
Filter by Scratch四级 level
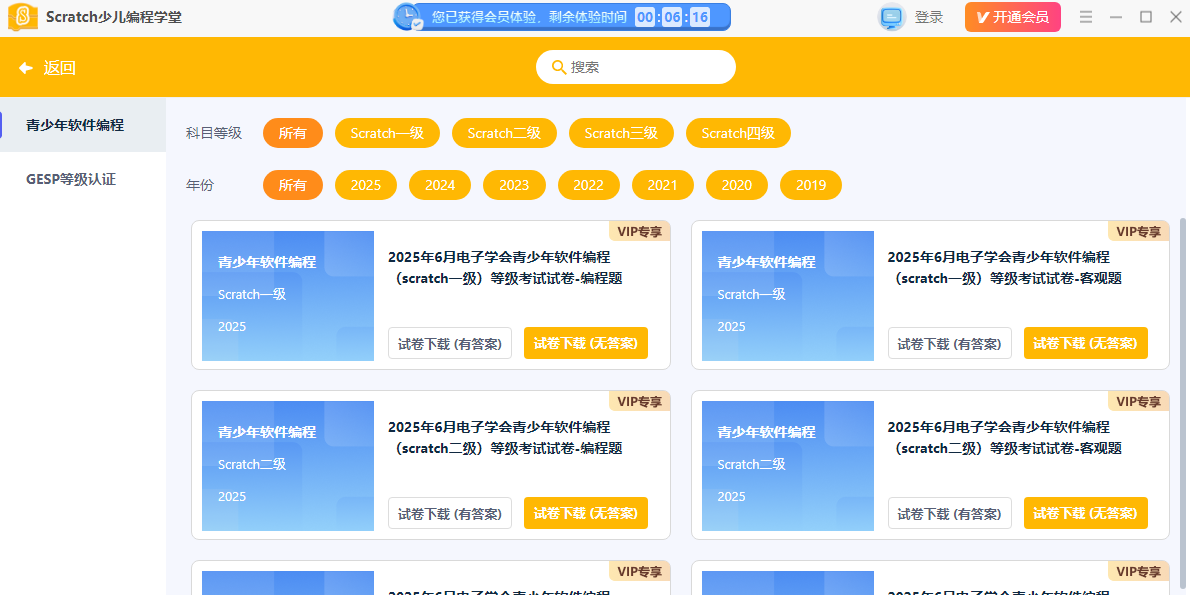[738, 134]
